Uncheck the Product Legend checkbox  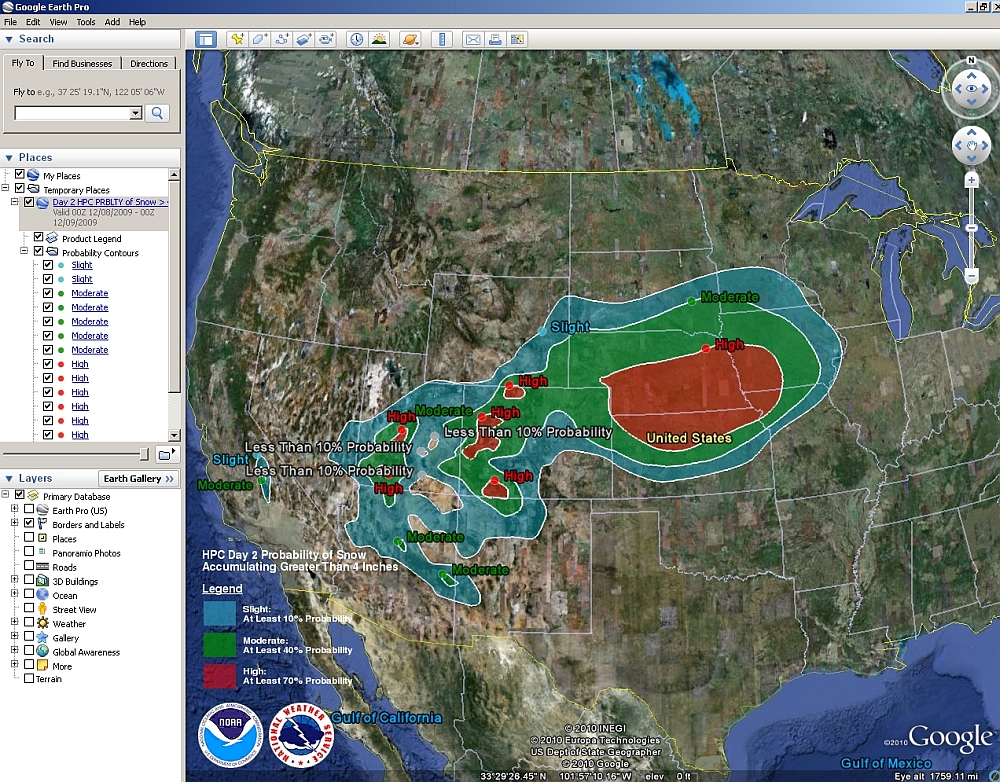coord(38,237)
